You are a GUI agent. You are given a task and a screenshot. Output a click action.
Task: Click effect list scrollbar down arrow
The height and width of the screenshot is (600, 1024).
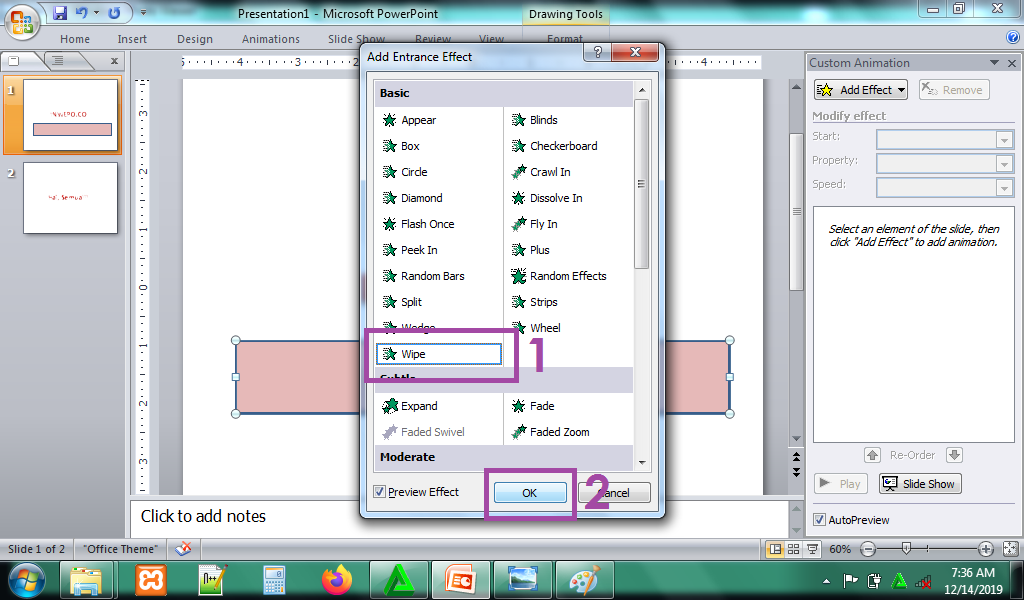click(x=641, y=463)
